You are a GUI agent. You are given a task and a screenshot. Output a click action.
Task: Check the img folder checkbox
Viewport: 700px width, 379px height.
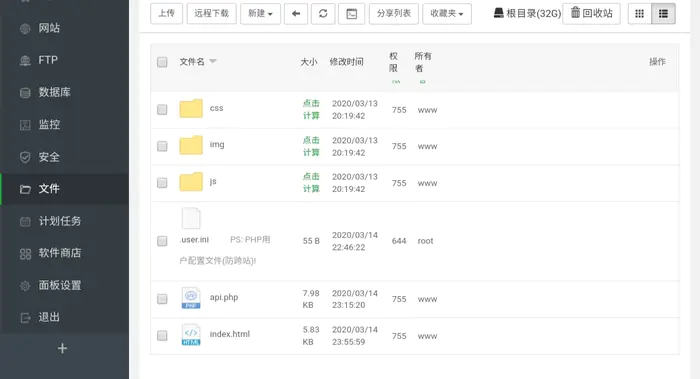tap(162, 146)
